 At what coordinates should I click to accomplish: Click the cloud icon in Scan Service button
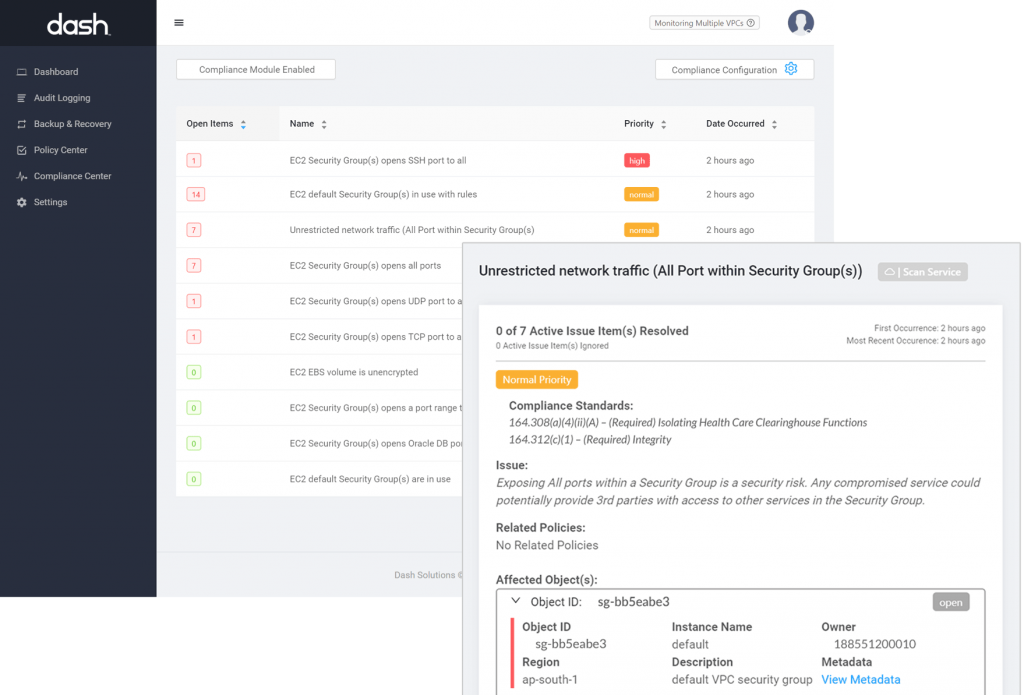point(889,272)
